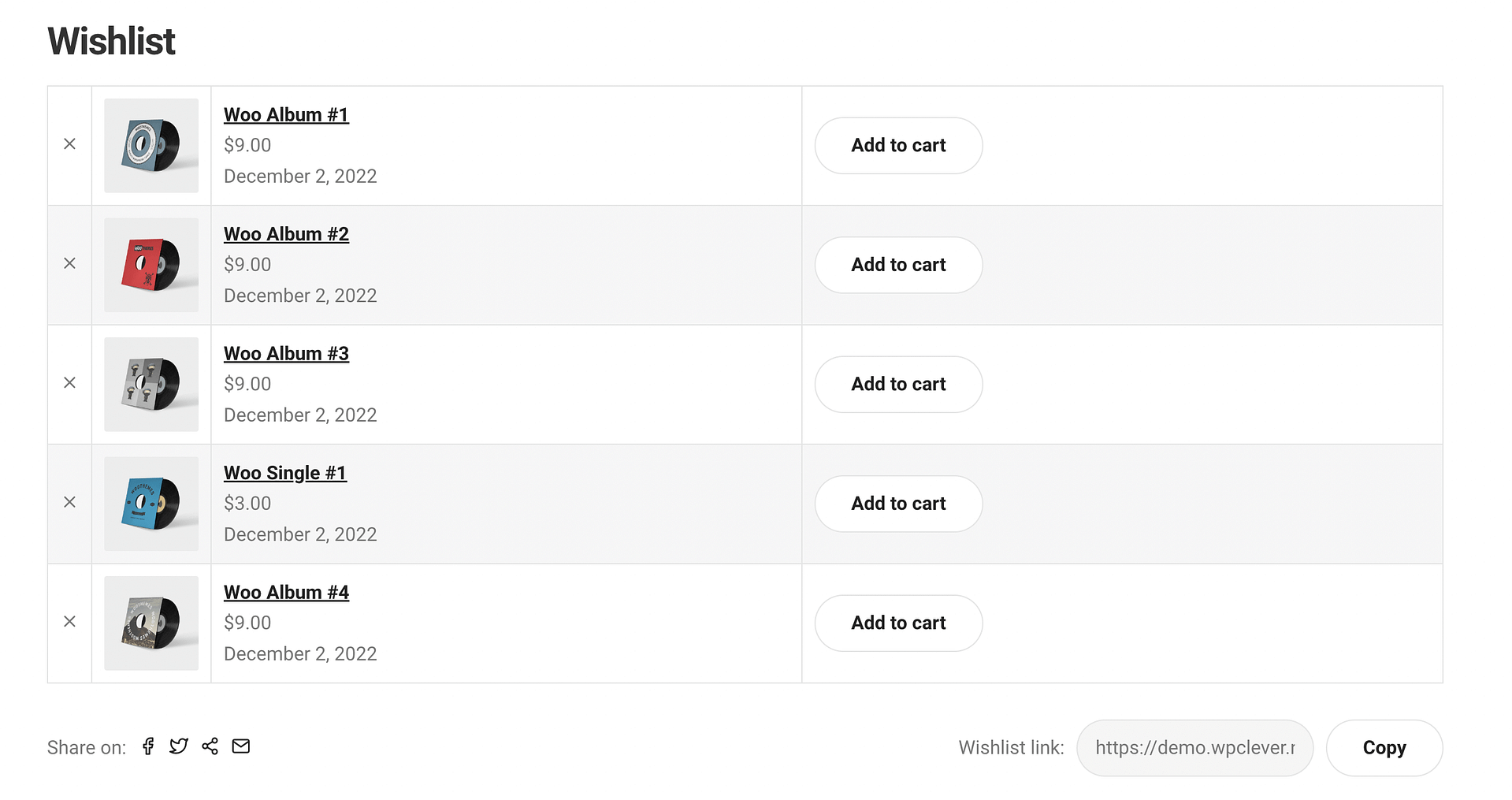Remove Woo Album #3 from wishlist
This screenshot has width=1512, height=800.
pyautogui.click(x=69, y=383)
